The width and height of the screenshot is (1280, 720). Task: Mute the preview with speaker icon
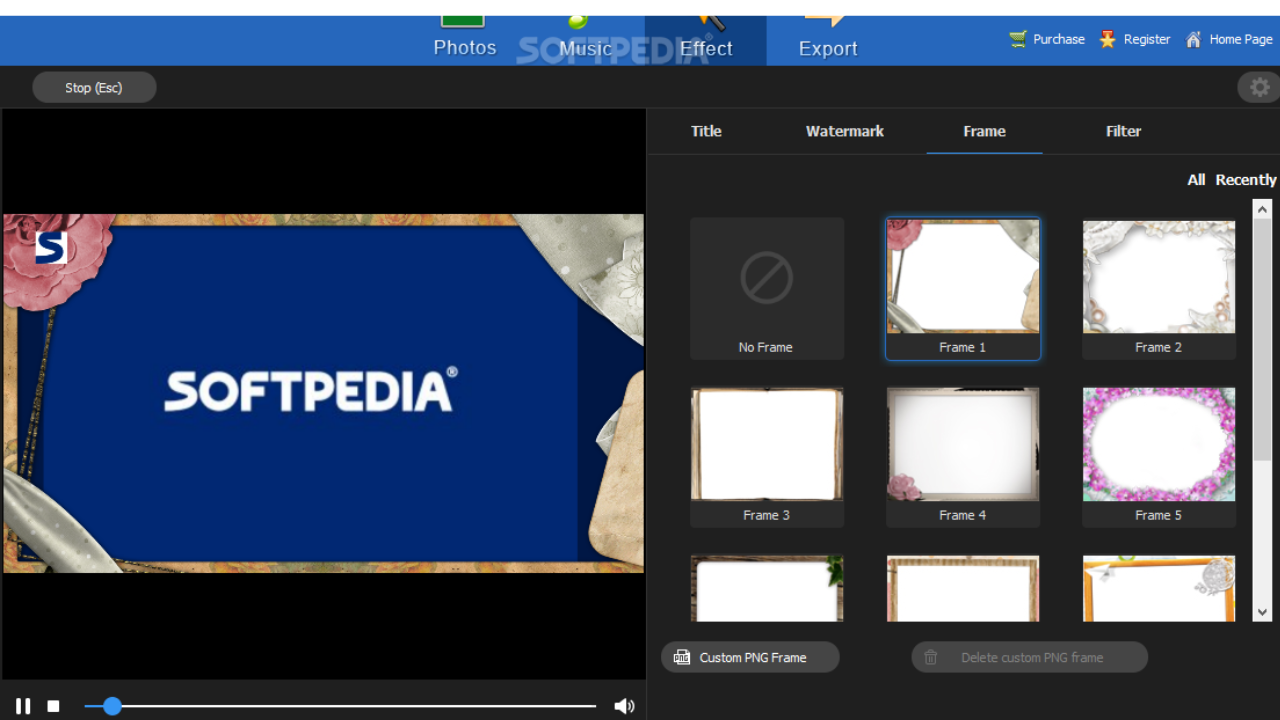coord(624,706)
